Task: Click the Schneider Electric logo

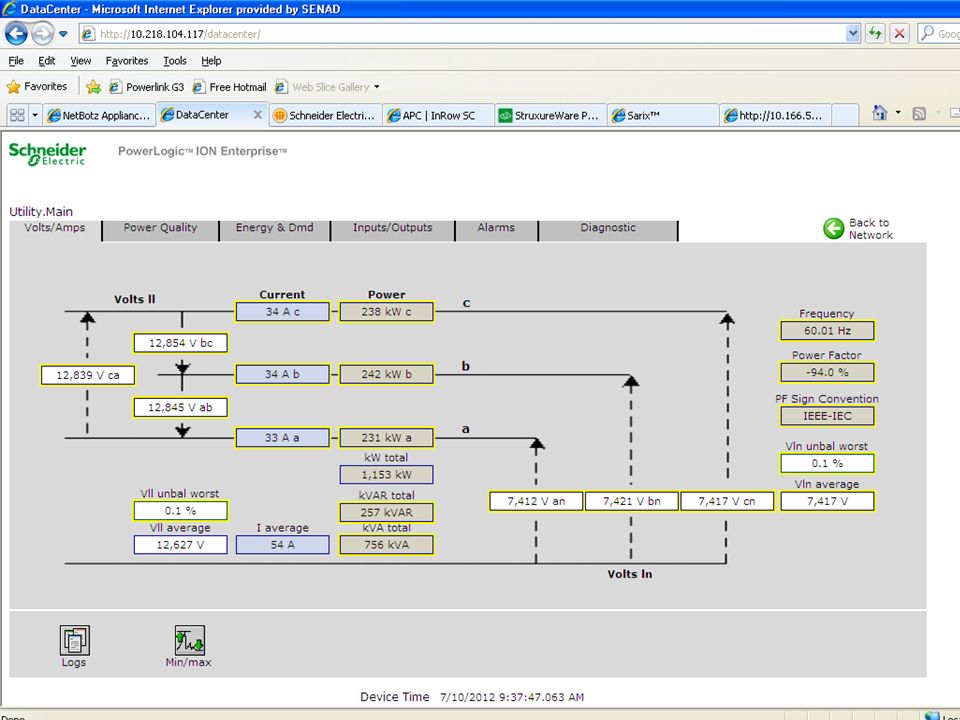Action: 47,154
